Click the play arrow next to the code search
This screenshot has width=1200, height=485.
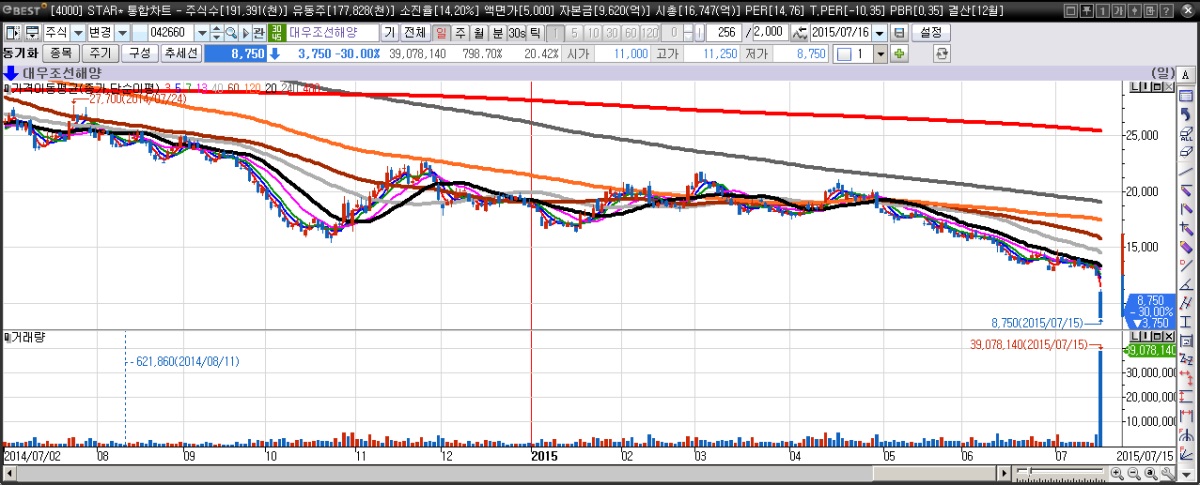245,32
